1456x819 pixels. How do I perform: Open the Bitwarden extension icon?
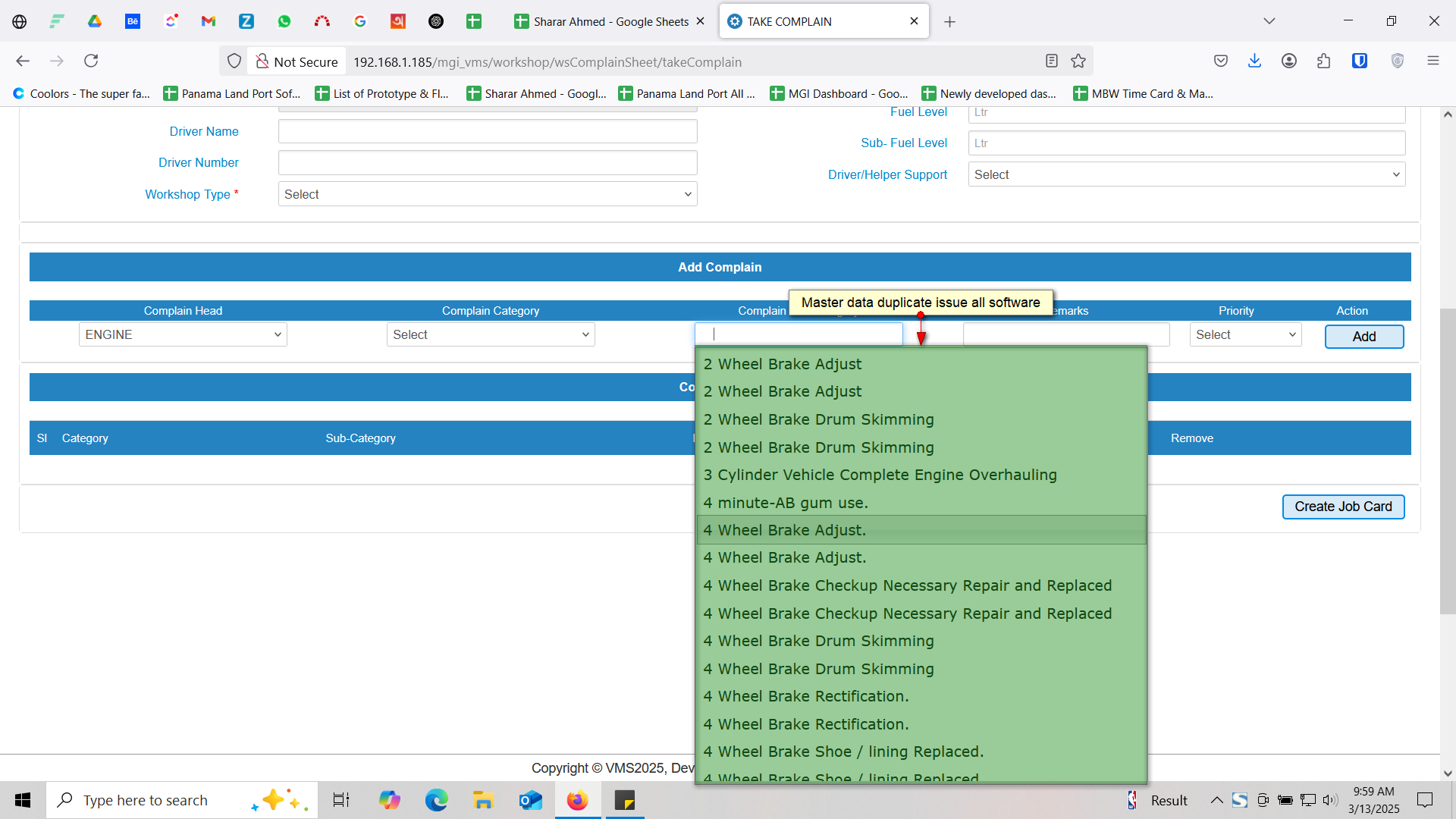point(1359,61)
